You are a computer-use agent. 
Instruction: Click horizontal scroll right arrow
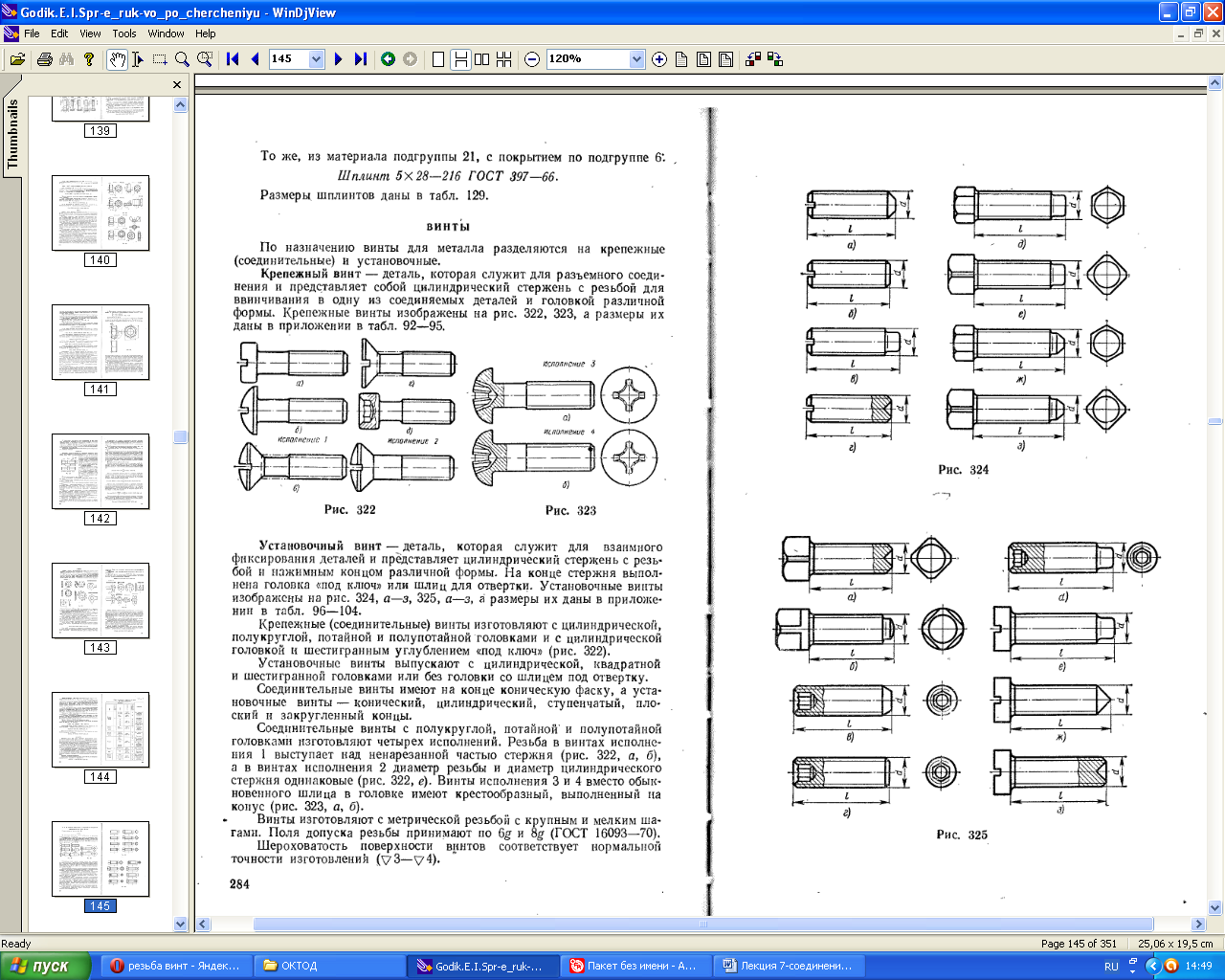tap(1198, 924)
